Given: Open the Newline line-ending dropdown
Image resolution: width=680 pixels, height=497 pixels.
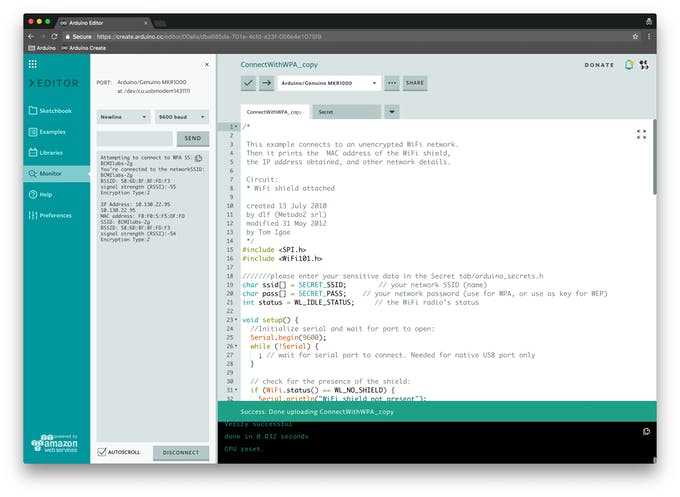Looking at the screenshot, I should pyautogui.click(x=123, y=117).
